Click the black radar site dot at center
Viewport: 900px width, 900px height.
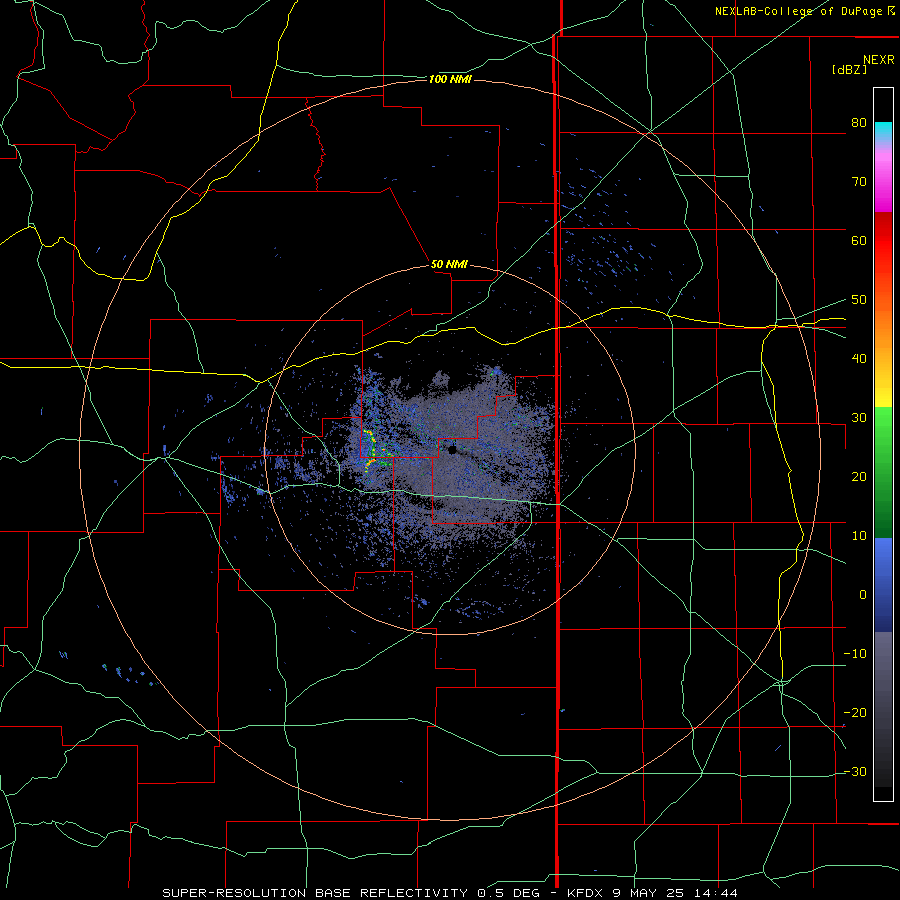coord(453,450)
